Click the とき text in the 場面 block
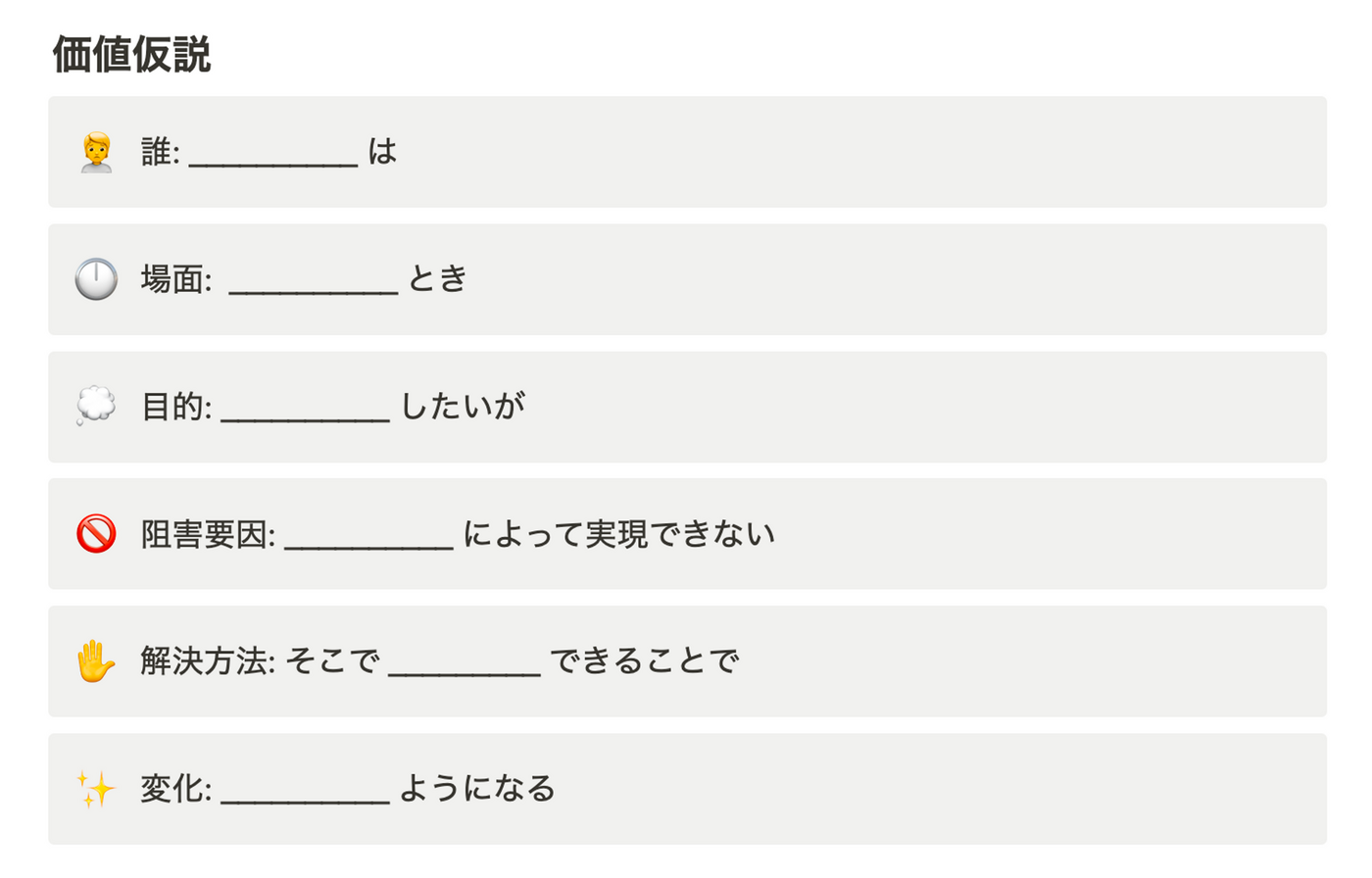 pos(438,279)
